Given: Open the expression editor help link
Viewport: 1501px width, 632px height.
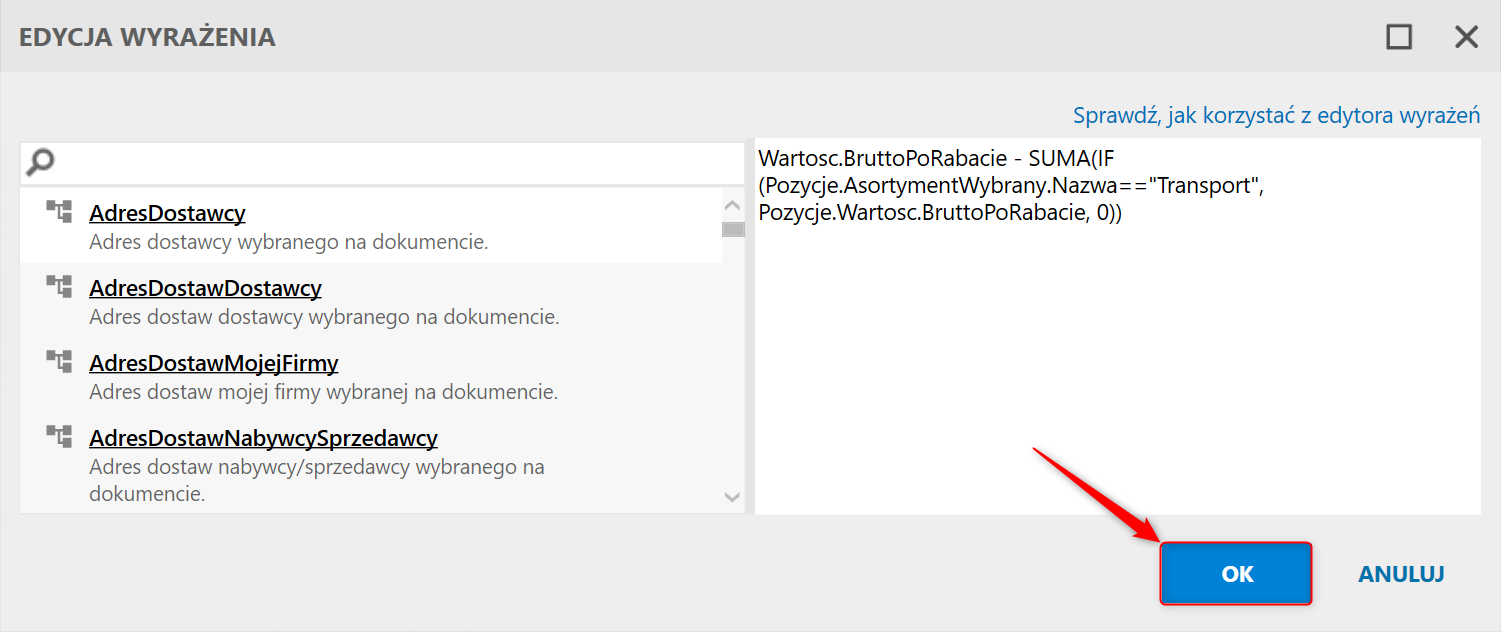Looking at the screenshot, I should (1276, 115).
